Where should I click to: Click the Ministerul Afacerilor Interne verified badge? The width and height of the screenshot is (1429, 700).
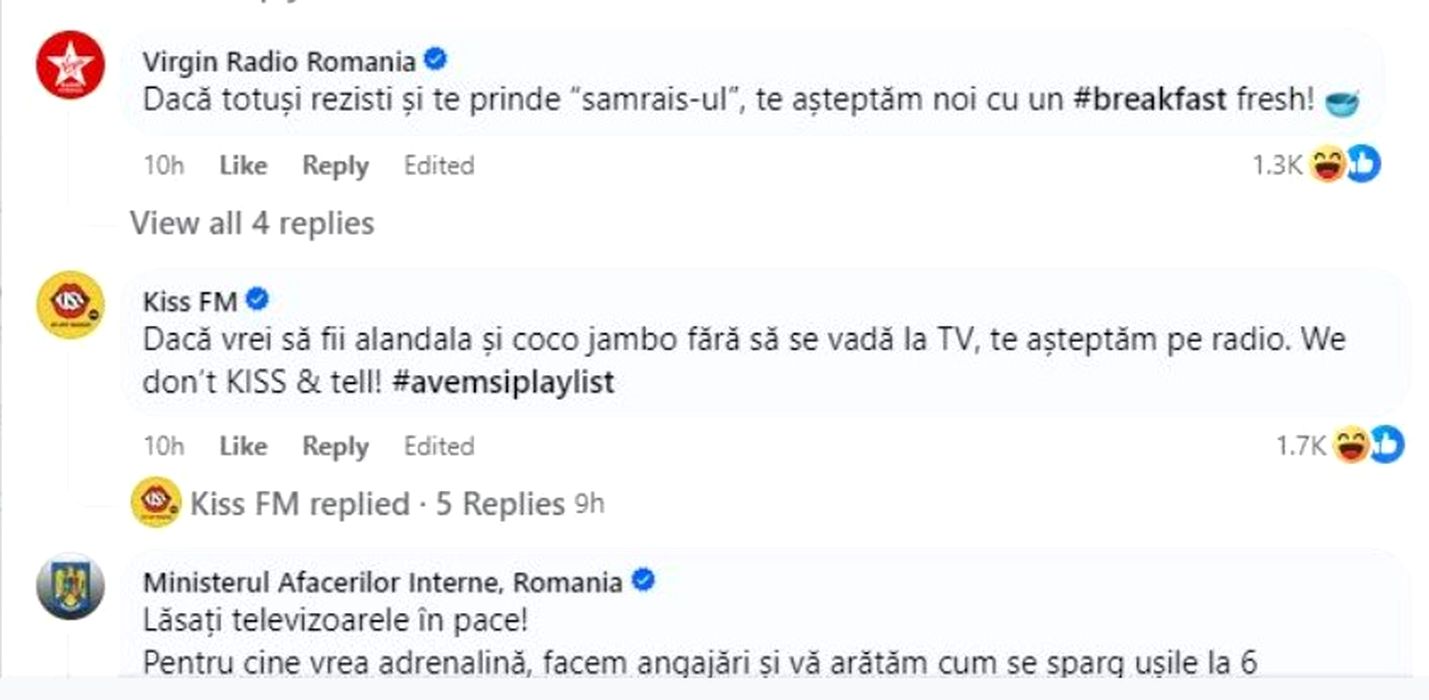tap(643, 581)
